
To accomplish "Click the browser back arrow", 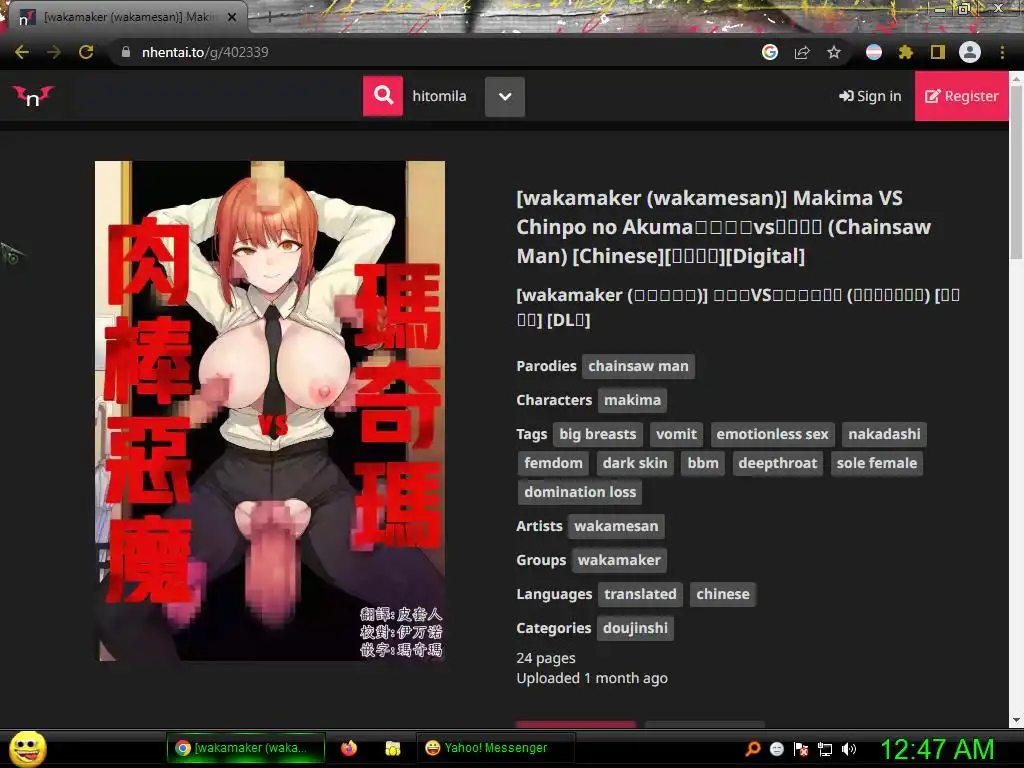I will coord(22,52).
